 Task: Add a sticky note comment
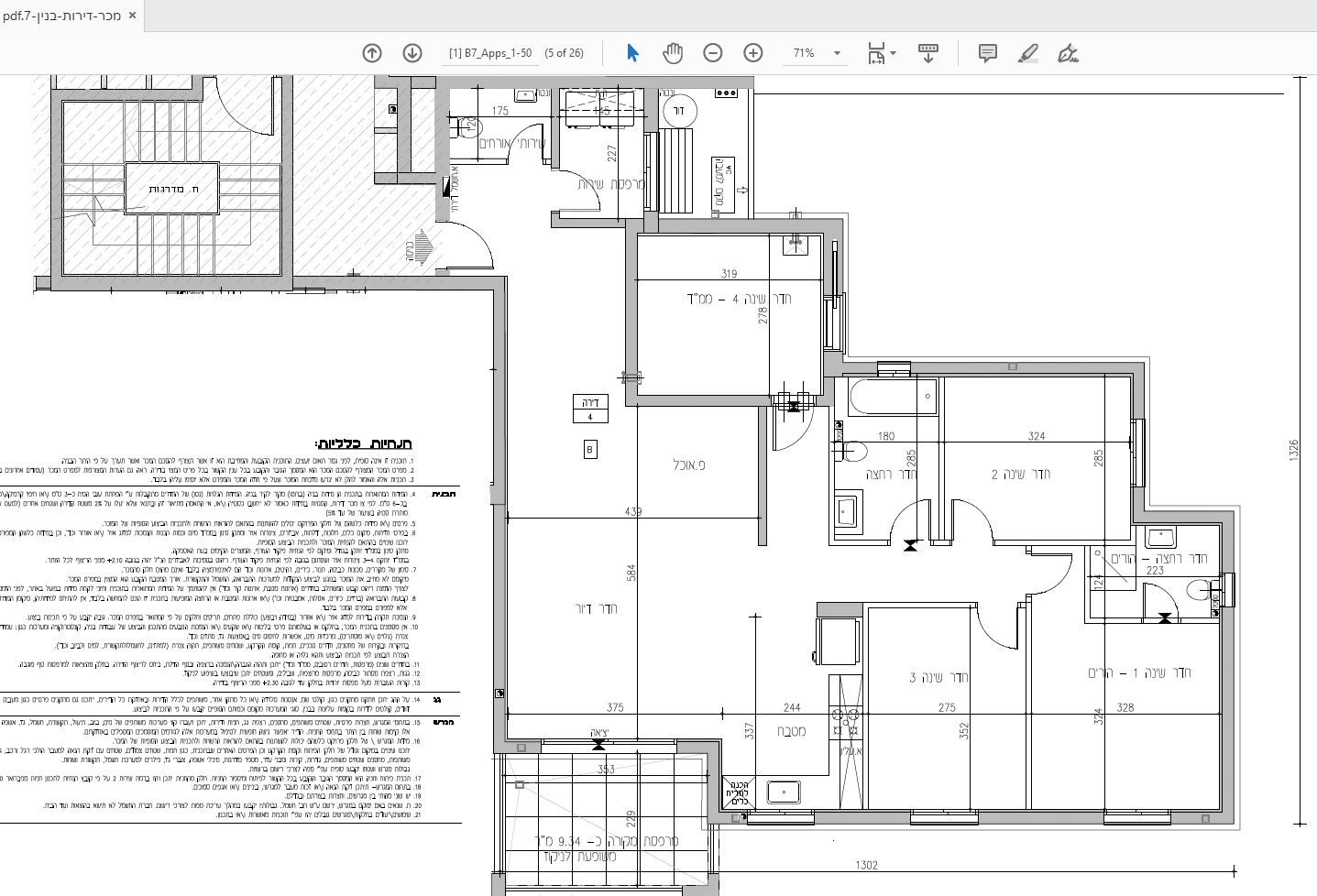click(987, 53)
